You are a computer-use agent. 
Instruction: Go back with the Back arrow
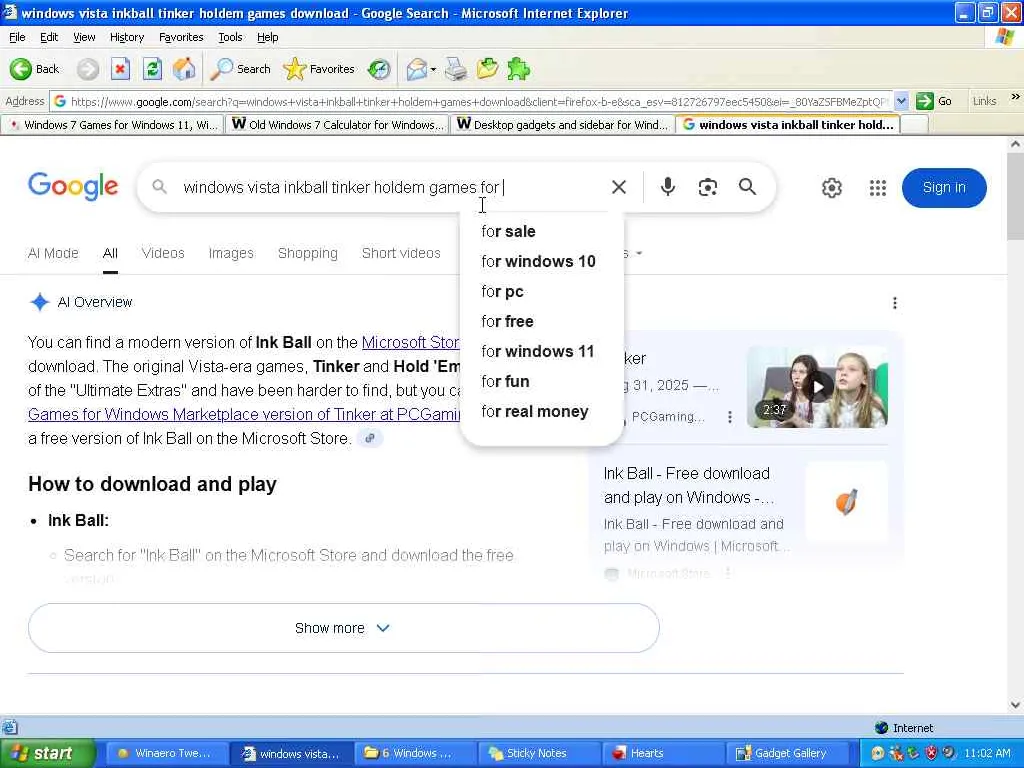click(x=34, y=69)
